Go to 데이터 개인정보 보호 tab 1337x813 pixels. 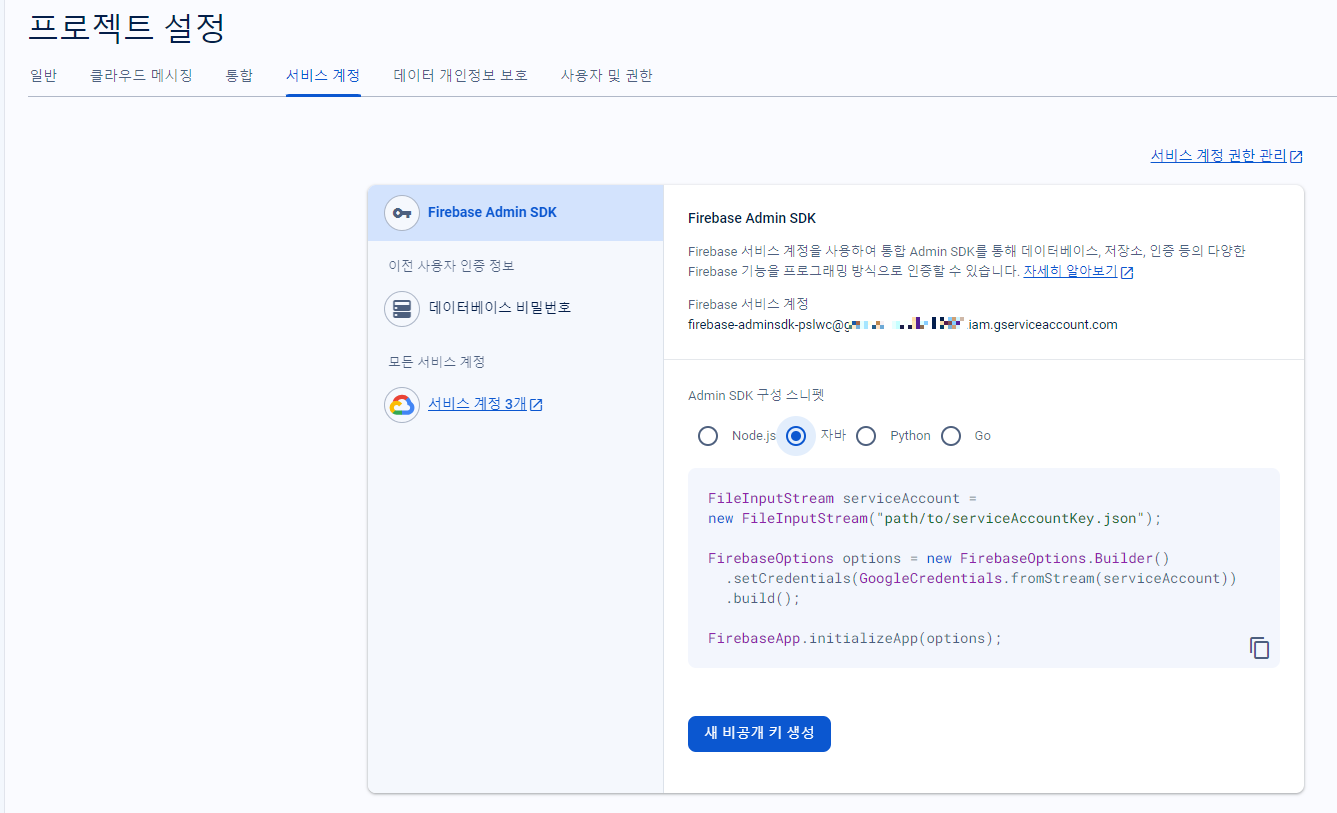point(461,76)
